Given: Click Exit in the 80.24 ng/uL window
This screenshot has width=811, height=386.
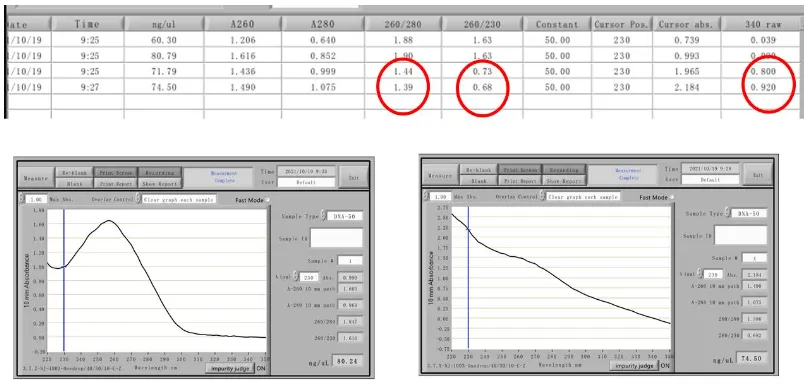Looking at the screenshot, I should click(x=353, y=177).
